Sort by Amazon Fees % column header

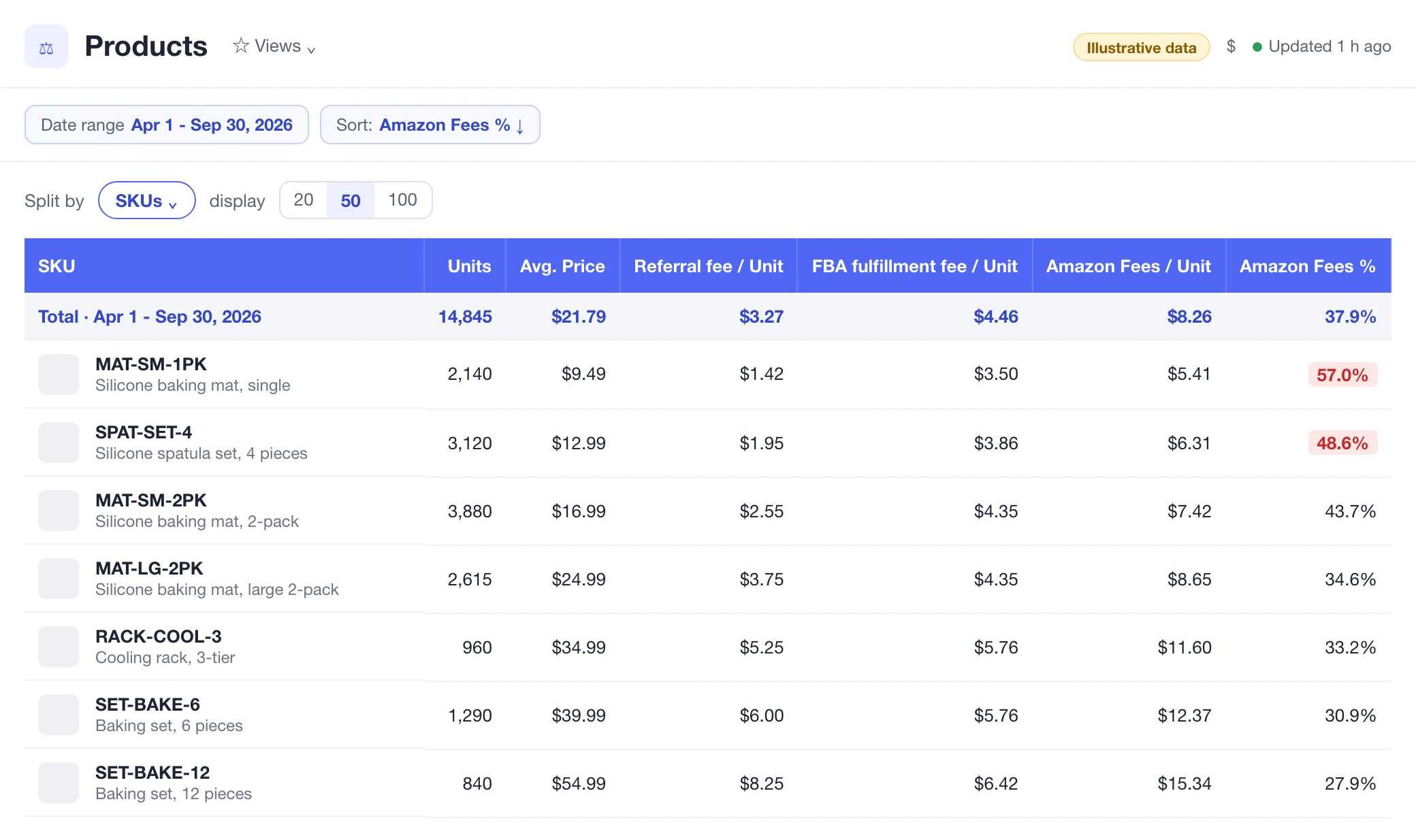[1308, 266]
